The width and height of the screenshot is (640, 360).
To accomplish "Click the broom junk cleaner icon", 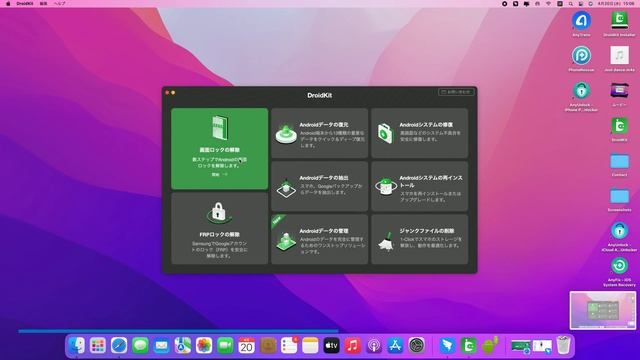I will [x=386, y=241].
